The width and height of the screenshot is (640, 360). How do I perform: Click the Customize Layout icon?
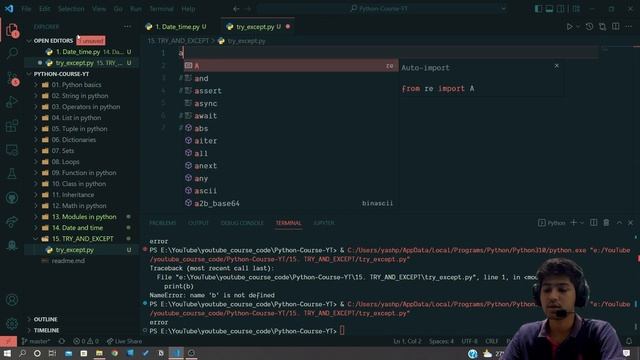point(576,9)
